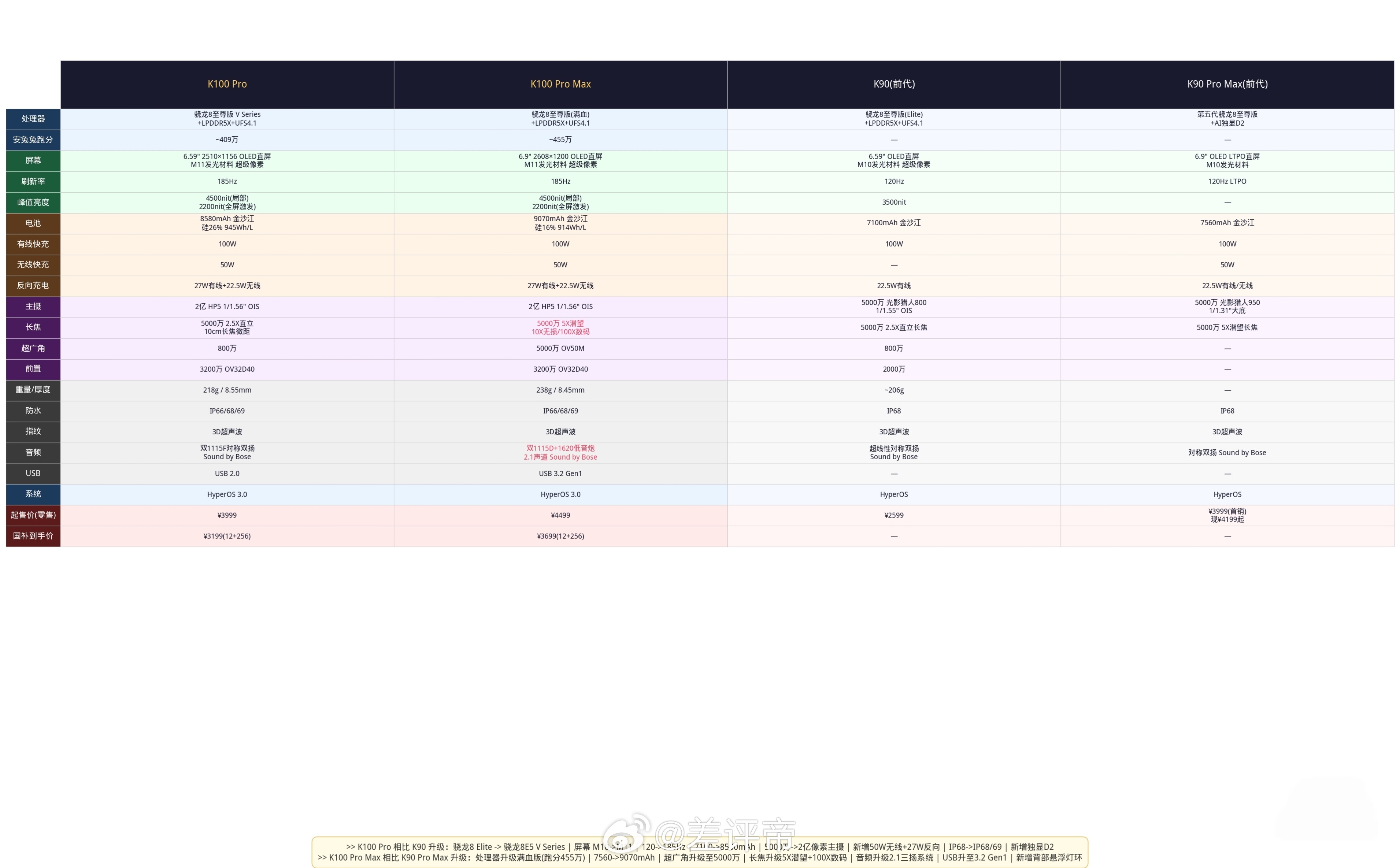The width and height of the screenshot is (1400, 868).
Task: Select the USB 3.2 Gen1 cell
Action: click(560, 474)
